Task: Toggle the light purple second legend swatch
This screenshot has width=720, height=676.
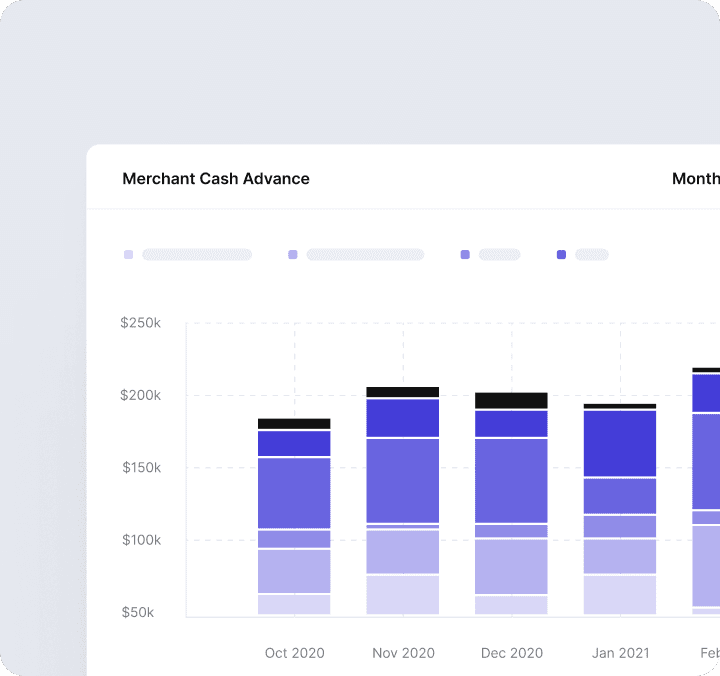Action: coord(292,255)
